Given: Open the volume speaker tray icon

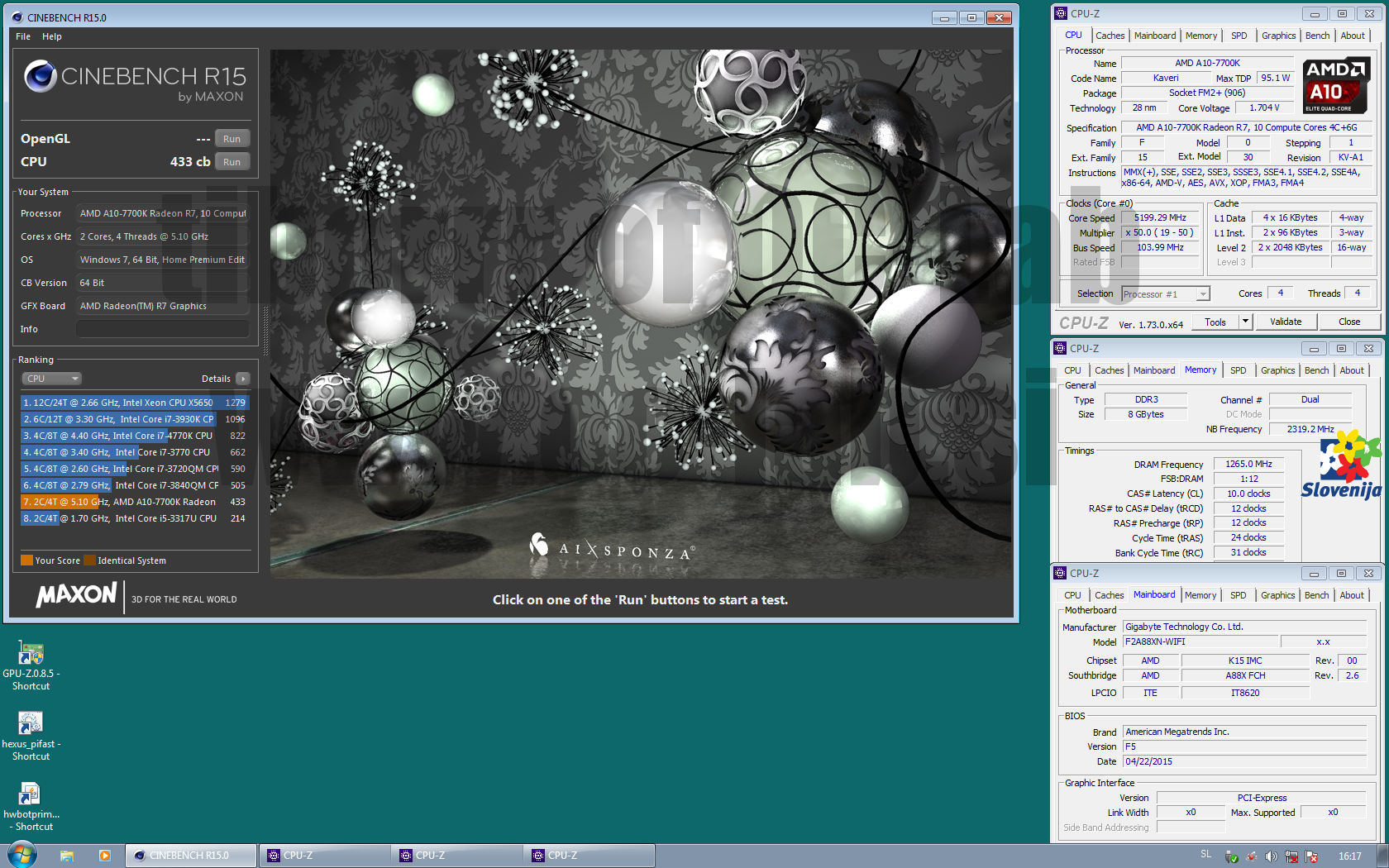Looking at the screenshot, I should pyautogui.click(x=1272, y=856).
